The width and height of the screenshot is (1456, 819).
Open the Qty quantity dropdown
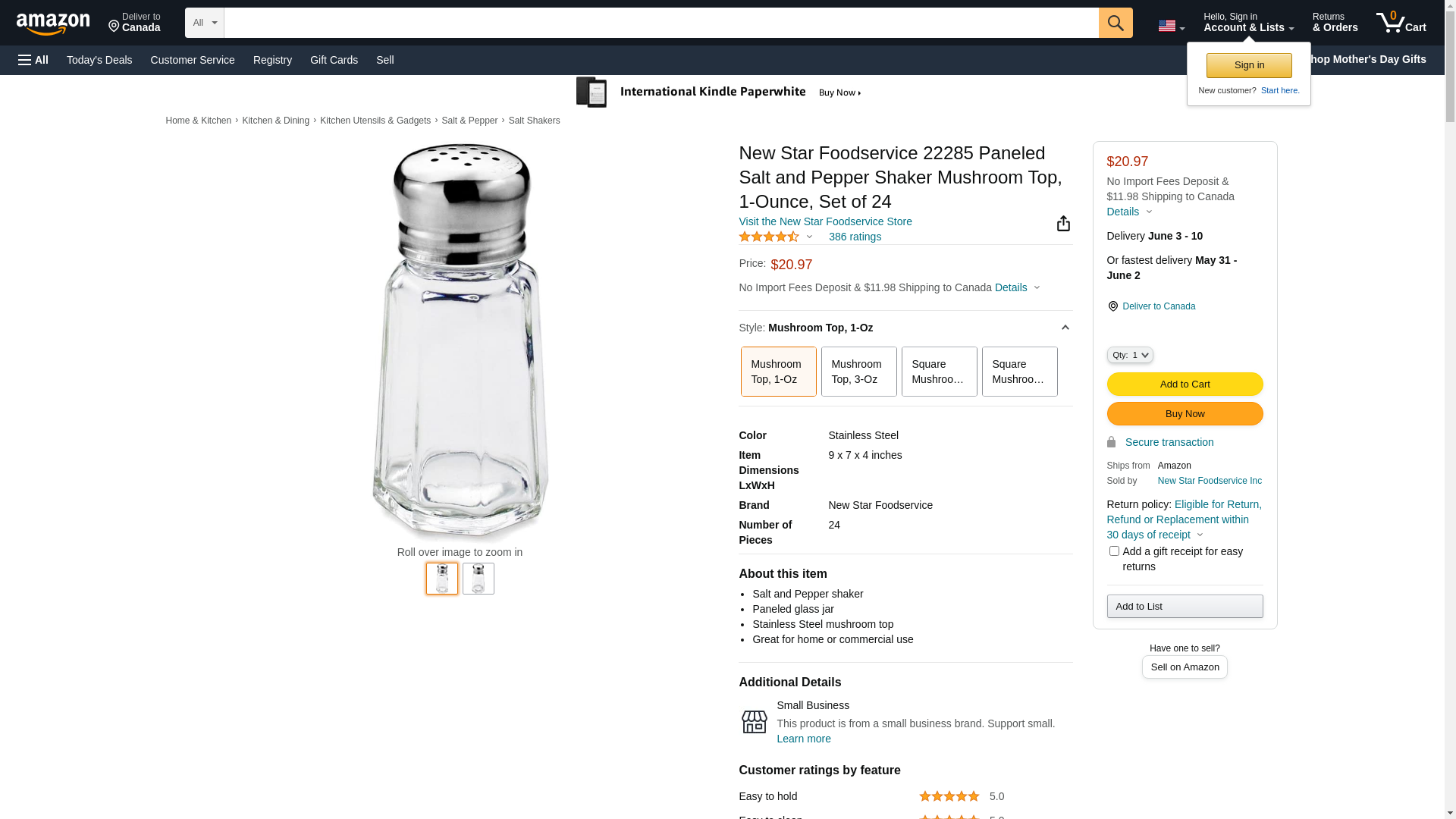[x=1129, y=355]
